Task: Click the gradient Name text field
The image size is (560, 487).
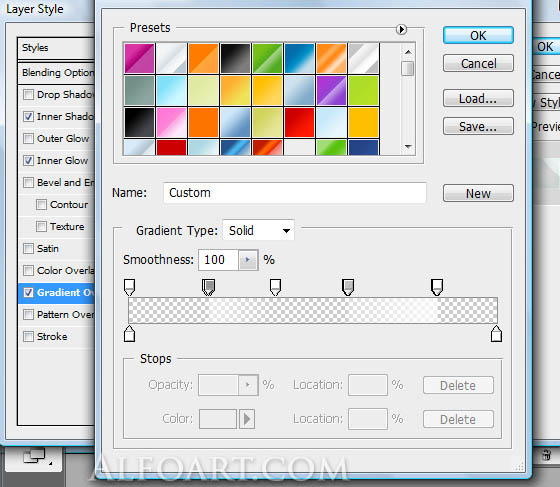Action: tap(295, 193)
